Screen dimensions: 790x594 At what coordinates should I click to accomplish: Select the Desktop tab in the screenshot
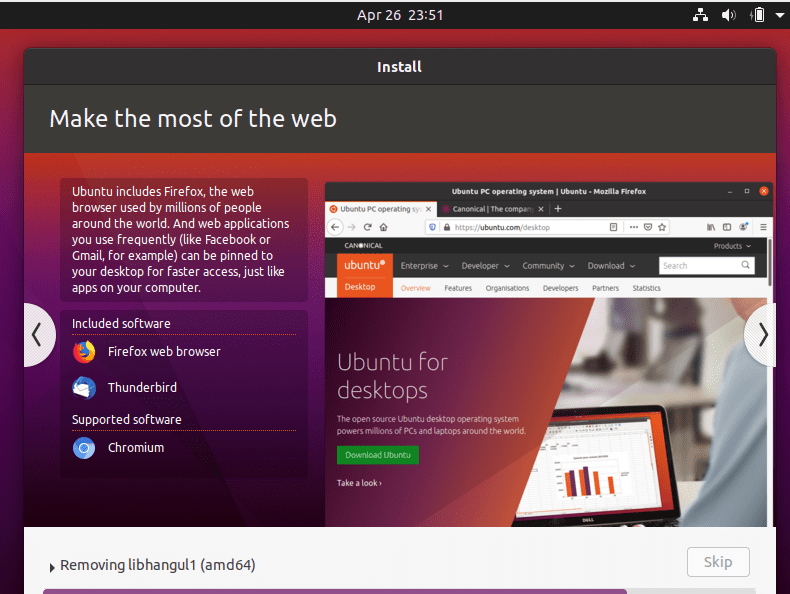tap(360, 288)
